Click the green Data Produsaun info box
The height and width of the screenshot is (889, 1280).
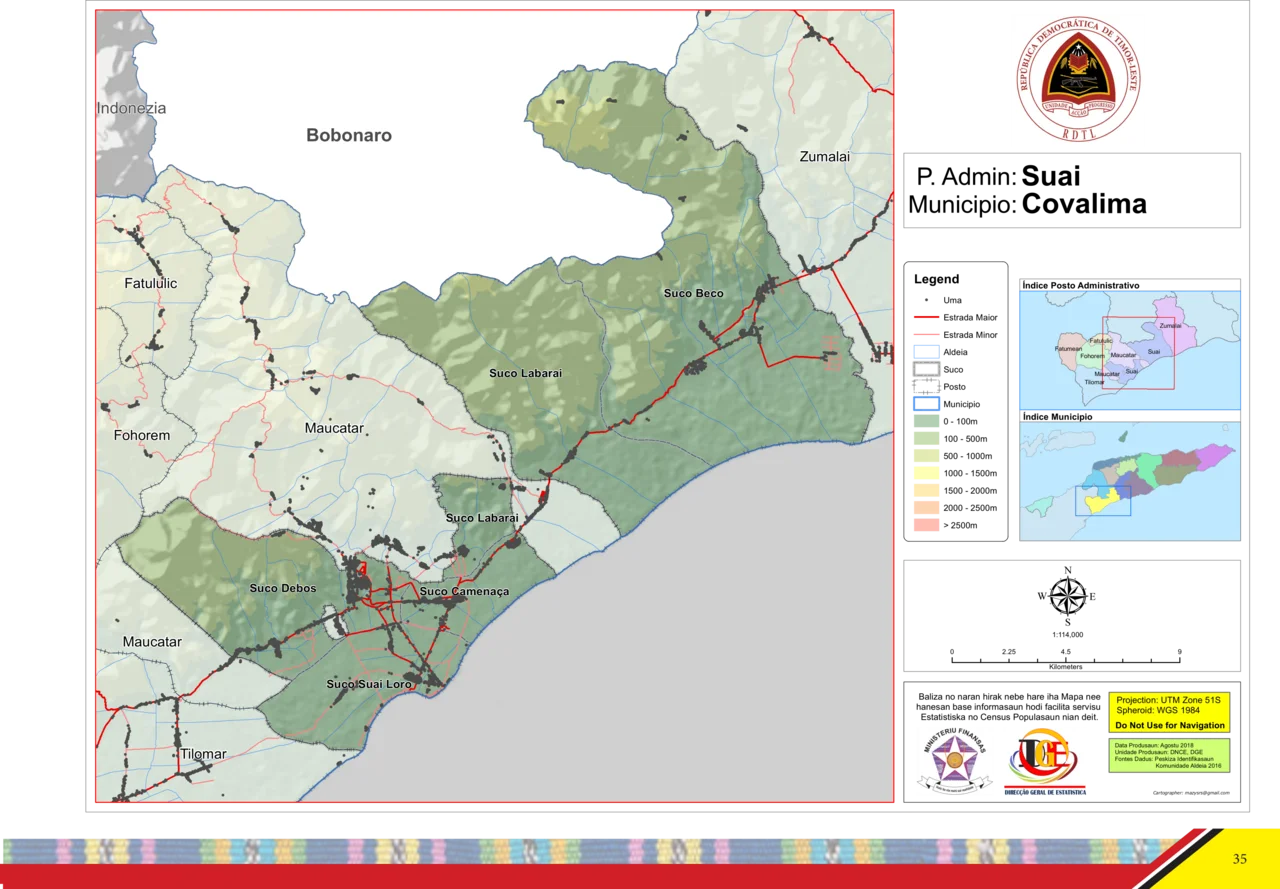[1167, 756]
